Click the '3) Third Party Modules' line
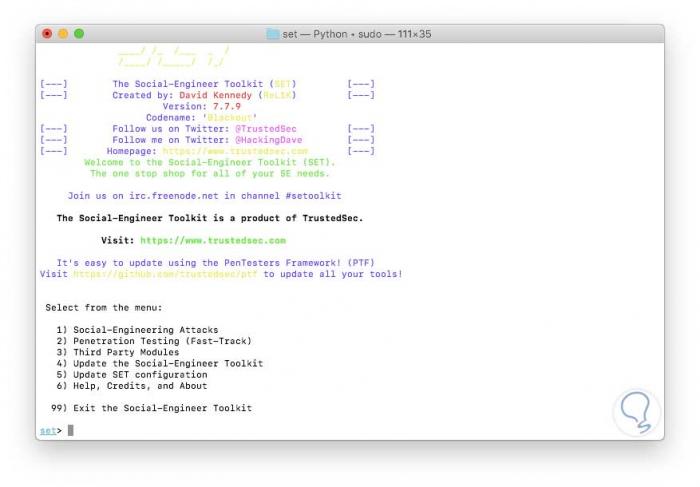Image resolution: width=700 pixels, height=487 pixels. 118,352
